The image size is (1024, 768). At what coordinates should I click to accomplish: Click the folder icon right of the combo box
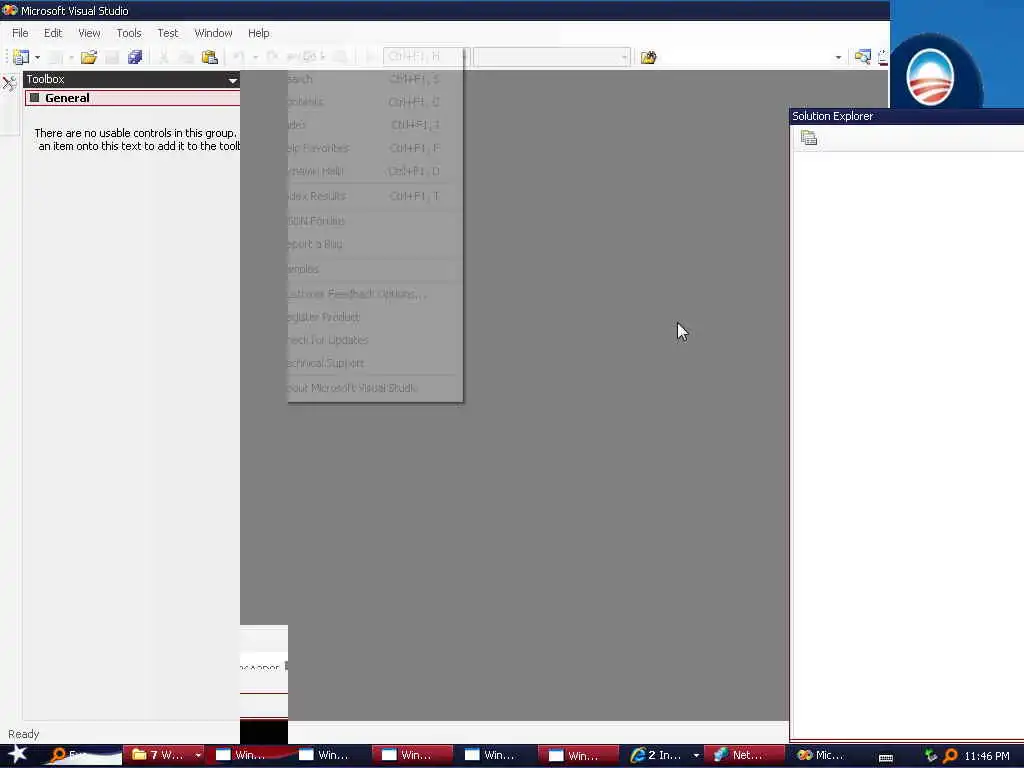tap(648, 57)
